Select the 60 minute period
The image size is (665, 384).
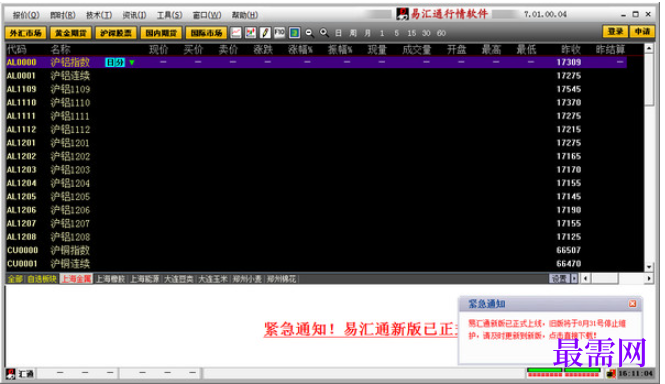[441, 33]
